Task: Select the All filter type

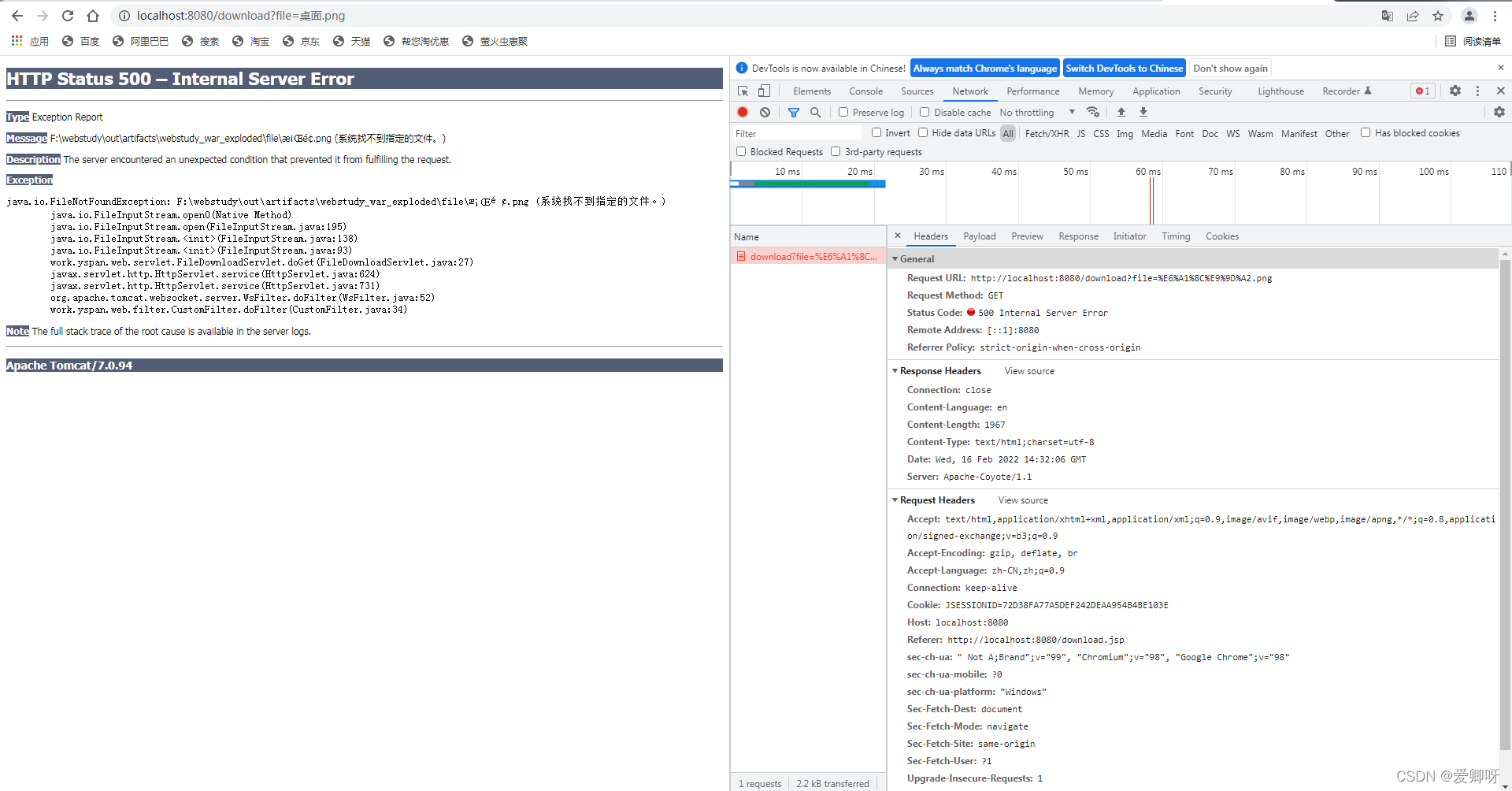Action: pyautogui.click(x=1008, y=134)
